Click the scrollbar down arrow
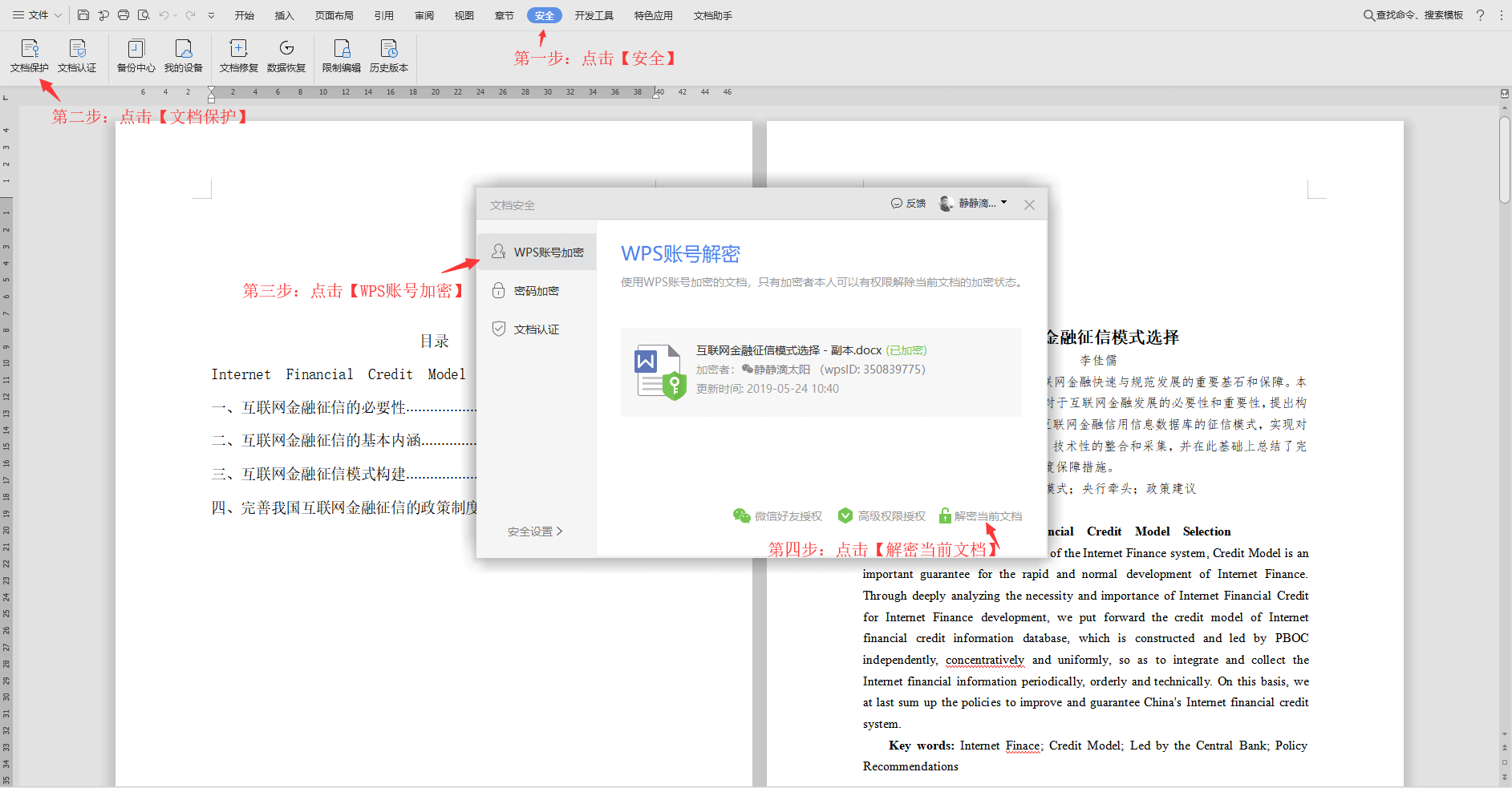 [x=1505, y=734]
